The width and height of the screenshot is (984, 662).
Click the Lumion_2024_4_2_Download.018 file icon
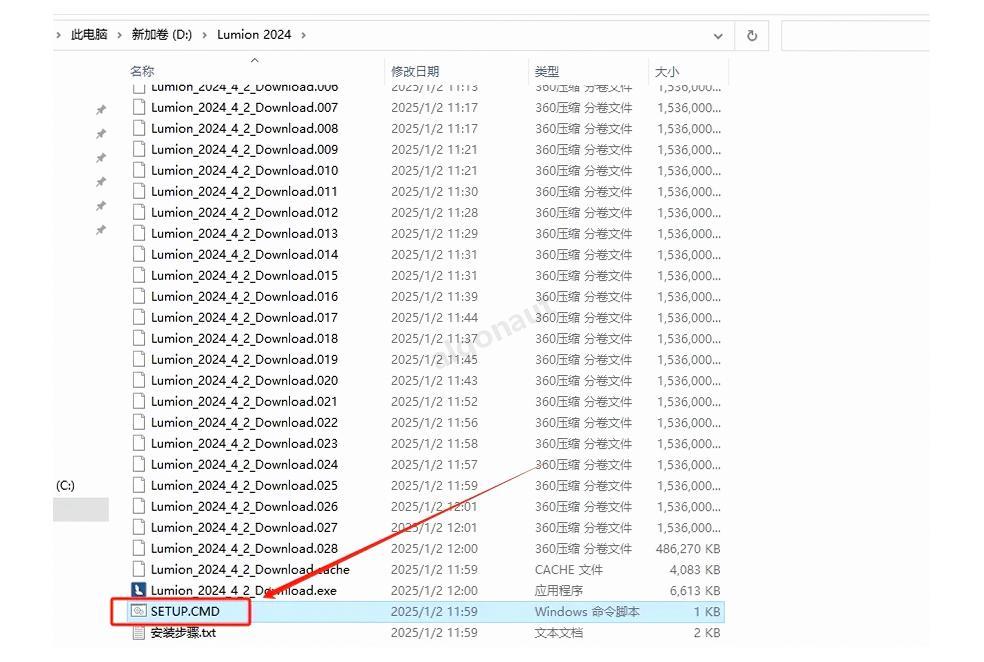139,338
